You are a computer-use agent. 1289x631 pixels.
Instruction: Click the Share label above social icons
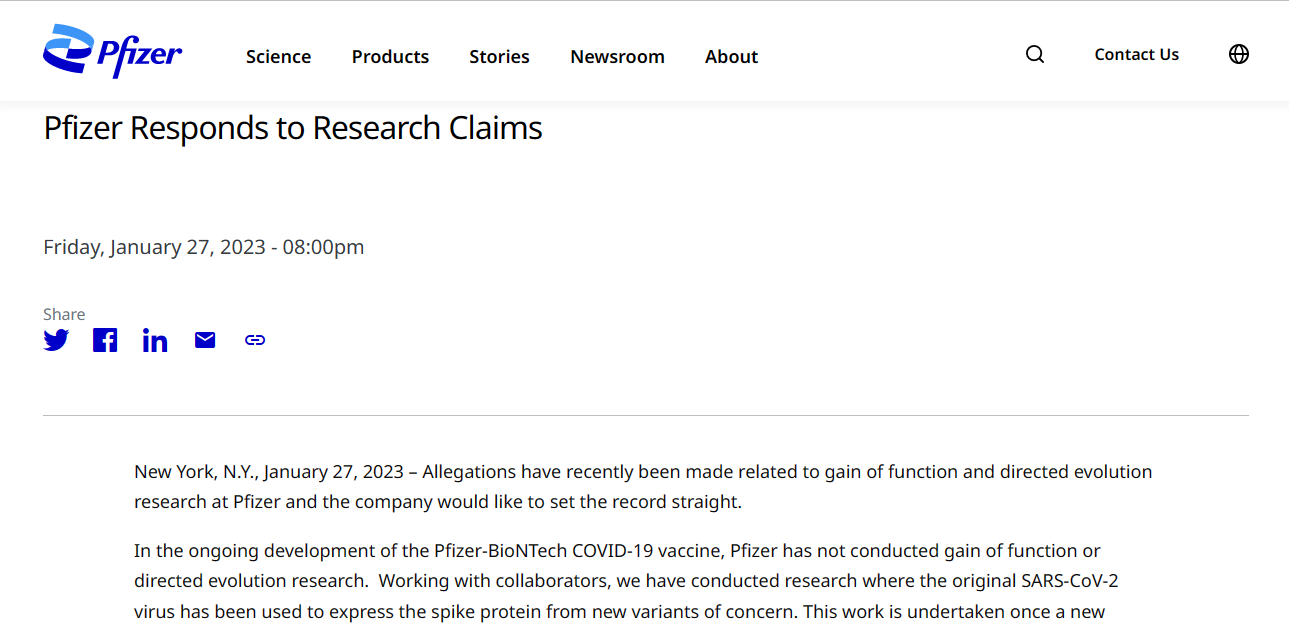pyautogui.click(x=64, y=314)
